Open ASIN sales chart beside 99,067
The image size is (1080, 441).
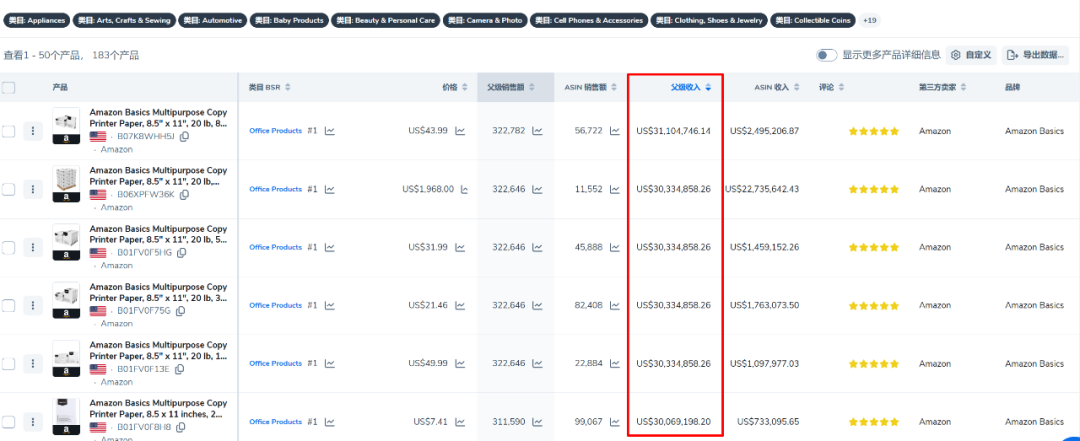(x=615, y=421)
